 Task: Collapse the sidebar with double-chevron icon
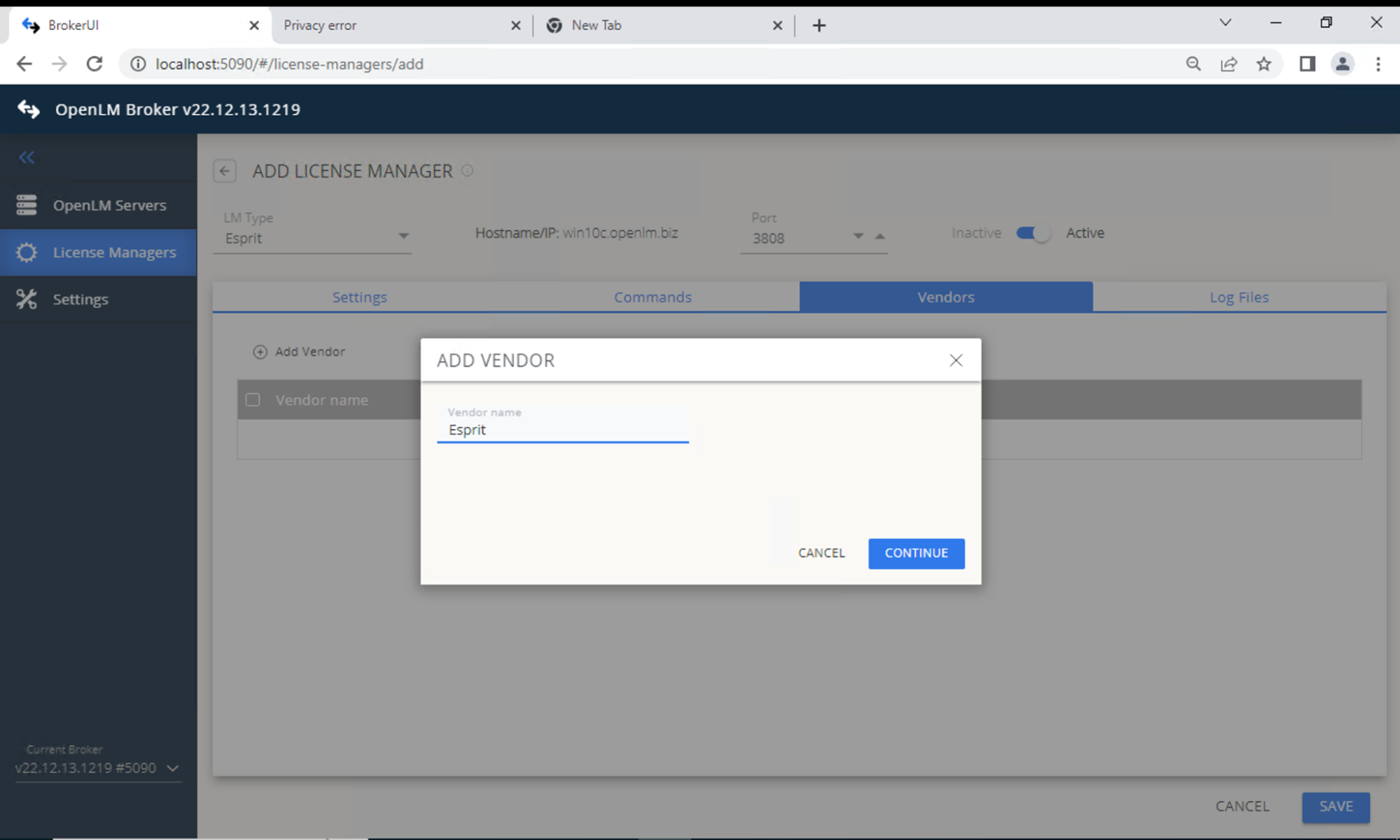click(x=26, y=157)
